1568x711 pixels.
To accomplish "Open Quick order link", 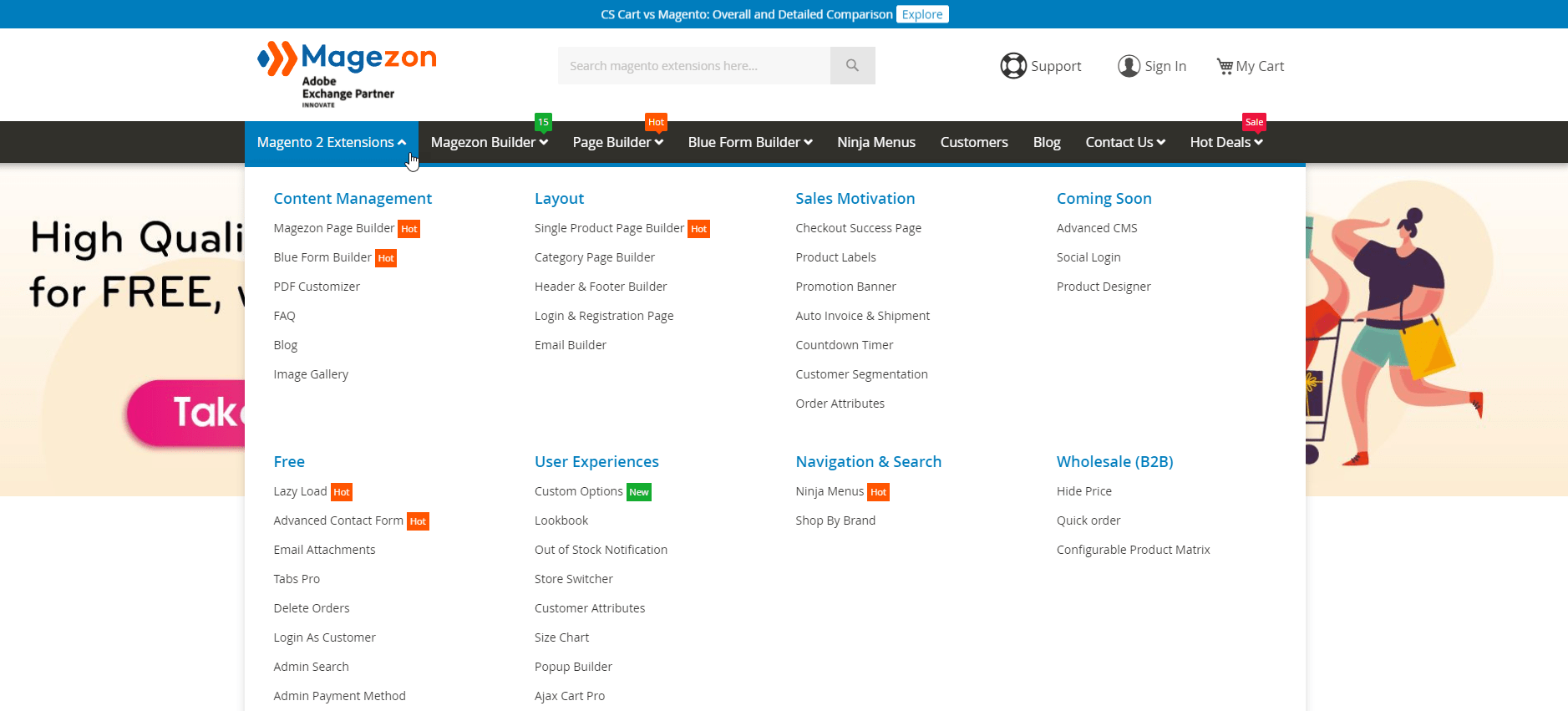I will 1088,521.
